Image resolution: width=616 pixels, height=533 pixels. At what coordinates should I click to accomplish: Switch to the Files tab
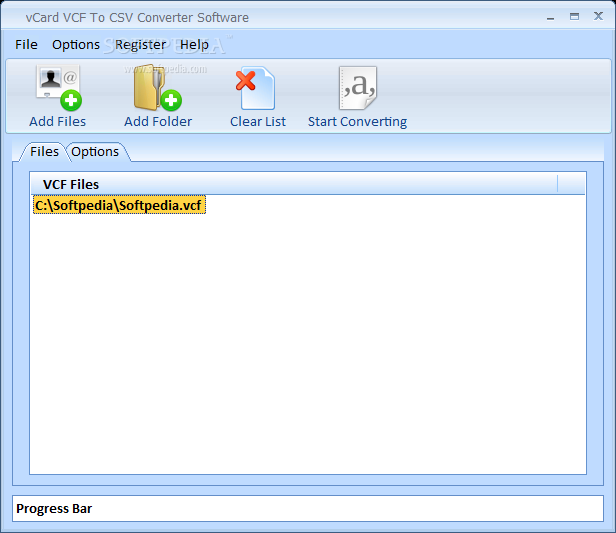pyautogui.click(x=44, y=152)
